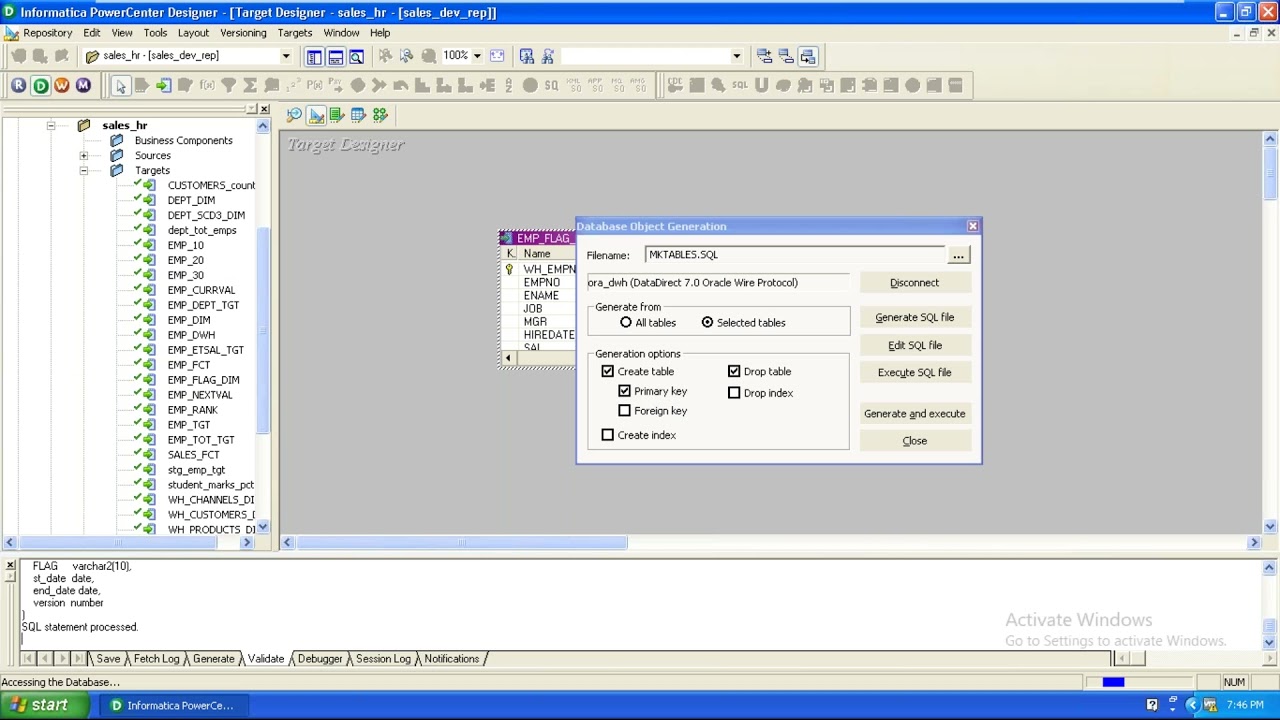Image resolution: width=1280 pixels, height=720 pixels.
Task: Open the Transformation Developer tool icon
Action: coord(337,116)
